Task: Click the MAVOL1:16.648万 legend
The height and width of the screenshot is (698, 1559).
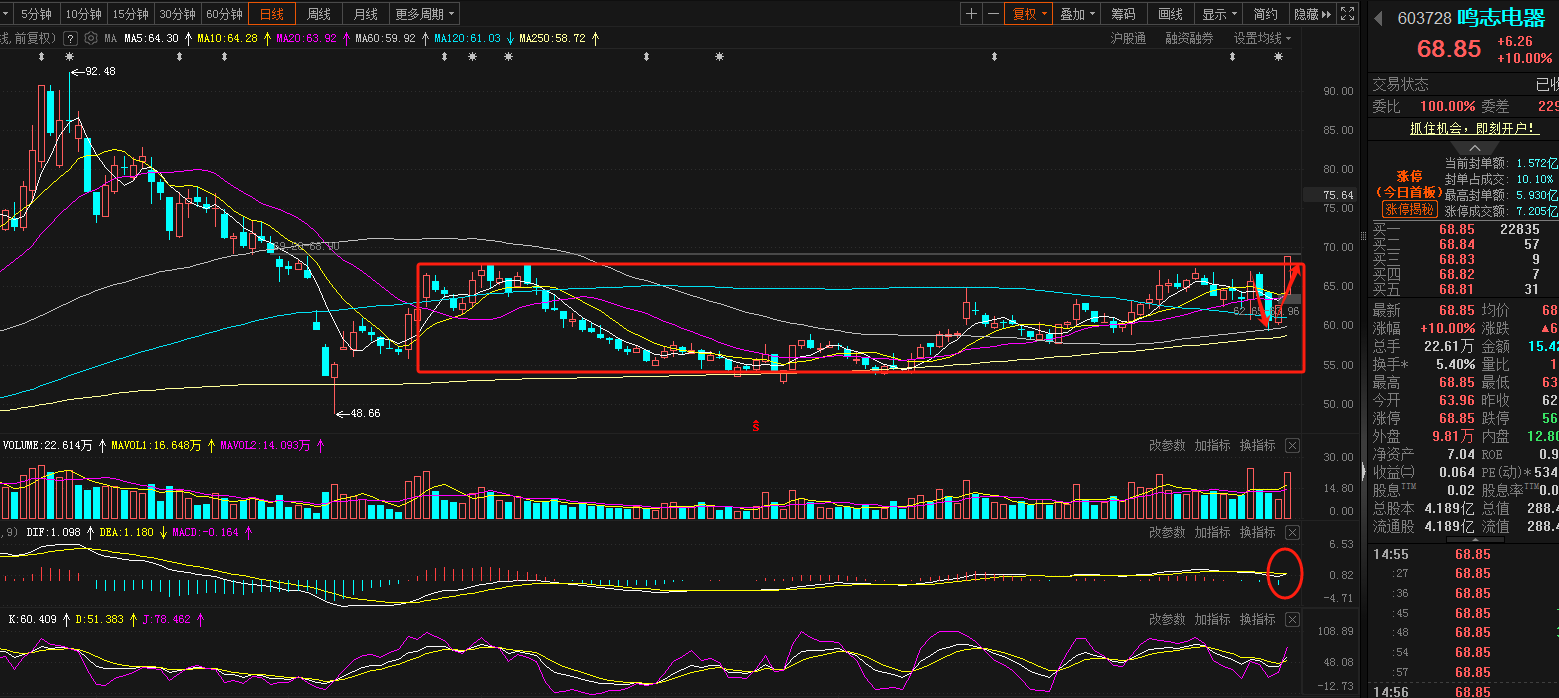Action: point(156,445)
